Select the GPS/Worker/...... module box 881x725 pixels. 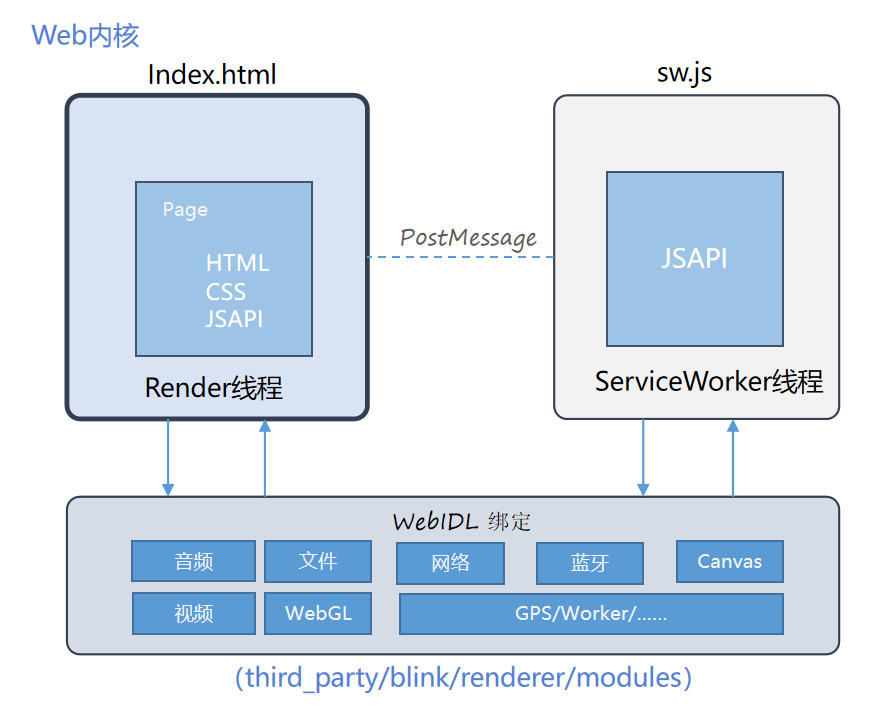(590, 614)
